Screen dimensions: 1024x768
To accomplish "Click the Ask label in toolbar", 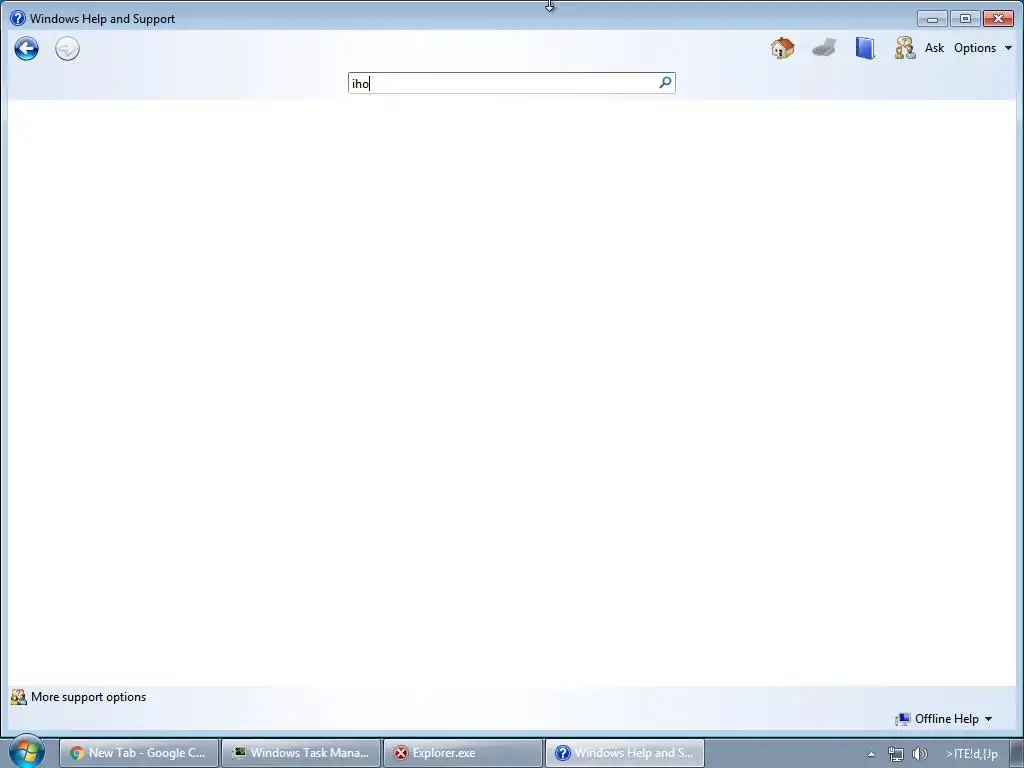I will pos(934,48).
